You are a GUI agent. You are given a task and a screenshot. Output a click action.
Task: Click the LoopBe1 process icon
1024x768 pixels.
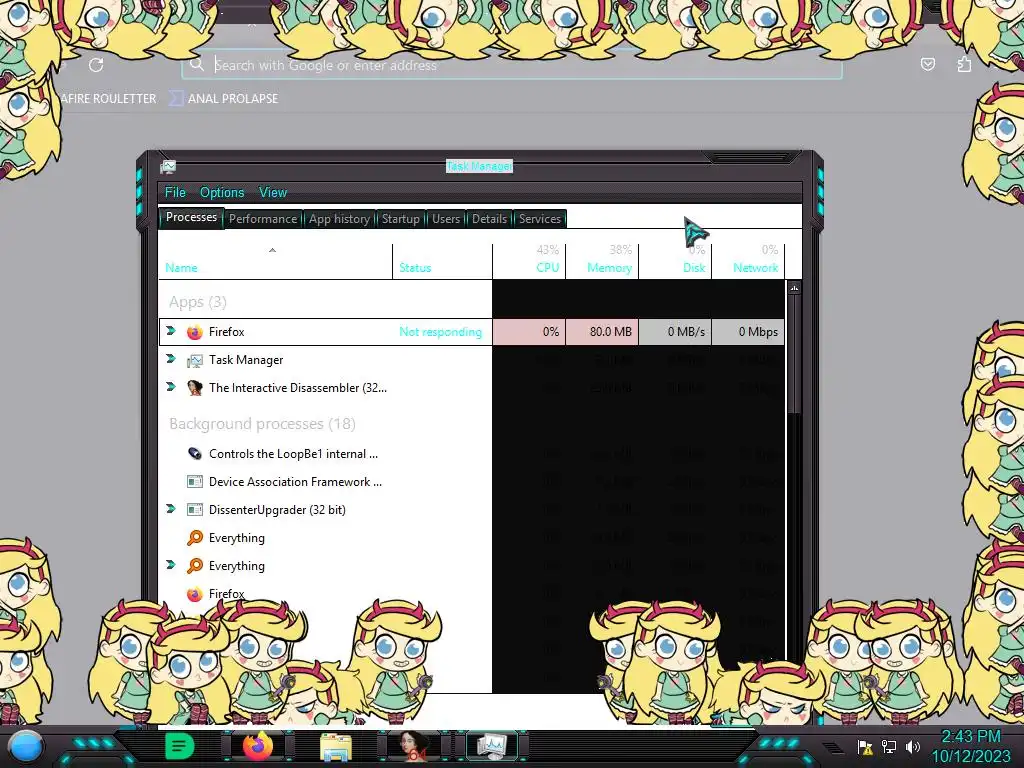(x=195, y=454)
